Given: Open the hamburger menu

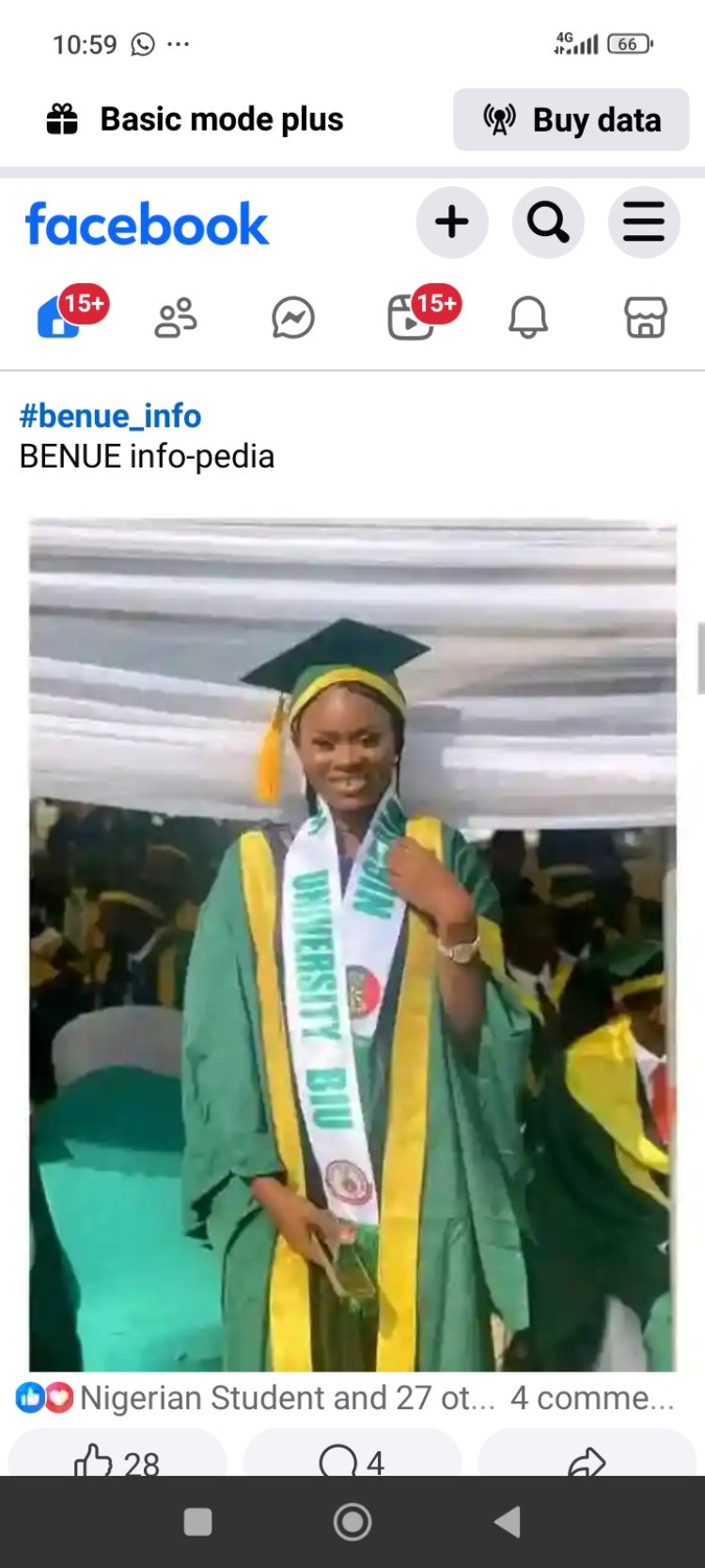Looking at the screenshot, I should [x=644, y=223].
